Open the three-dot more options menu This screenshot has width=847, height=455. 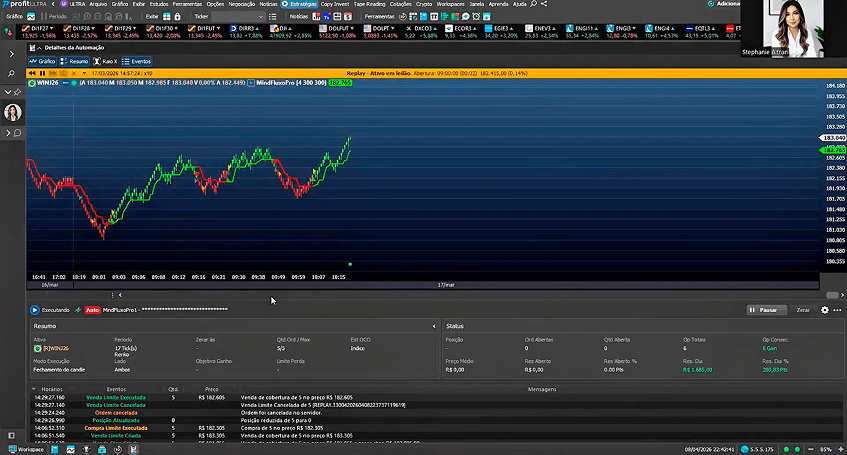pyautogui.click(x=837, y=310)
